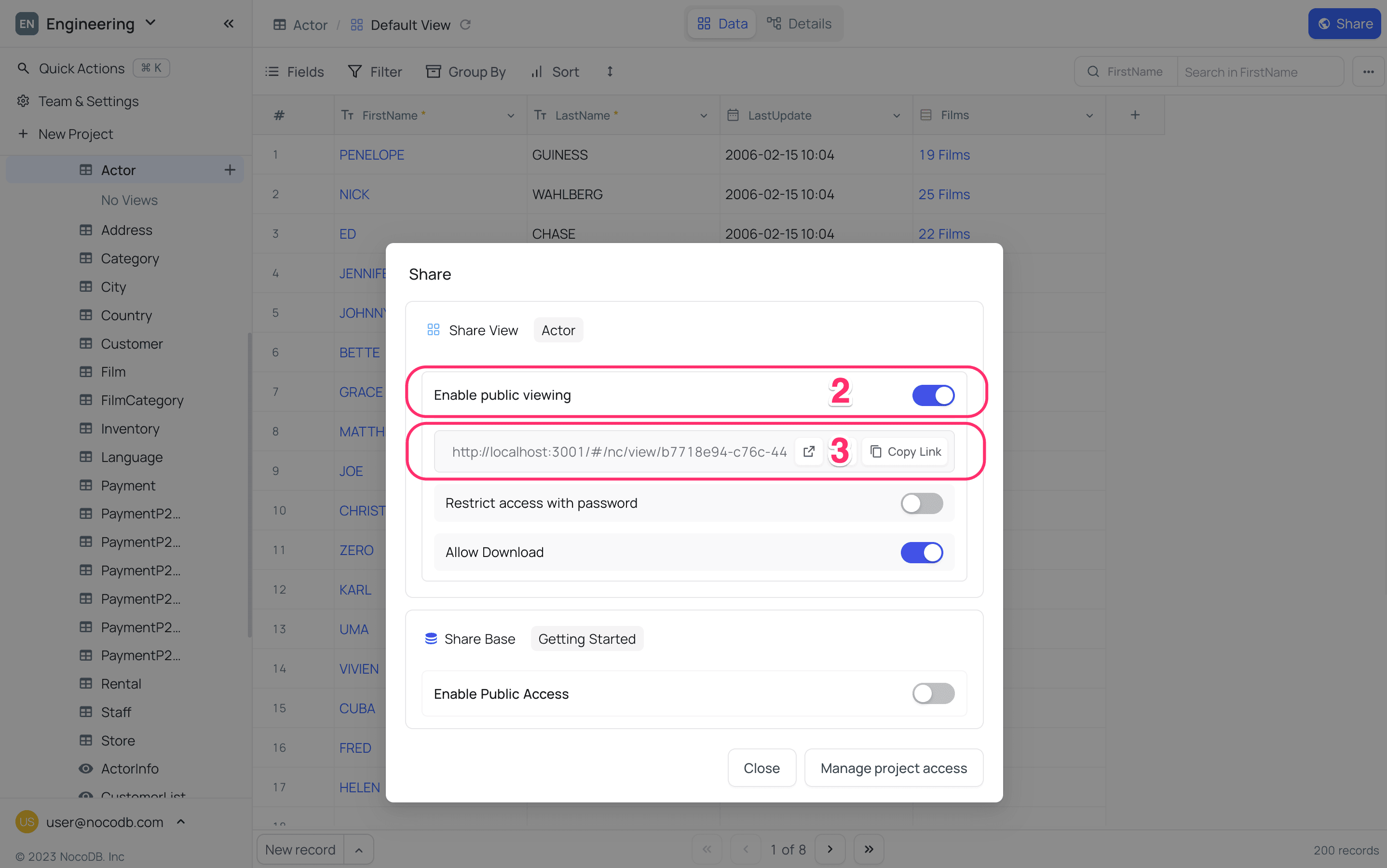Open the Filter menu
This screenshot has width=1387, height=868.
[375, 72]
